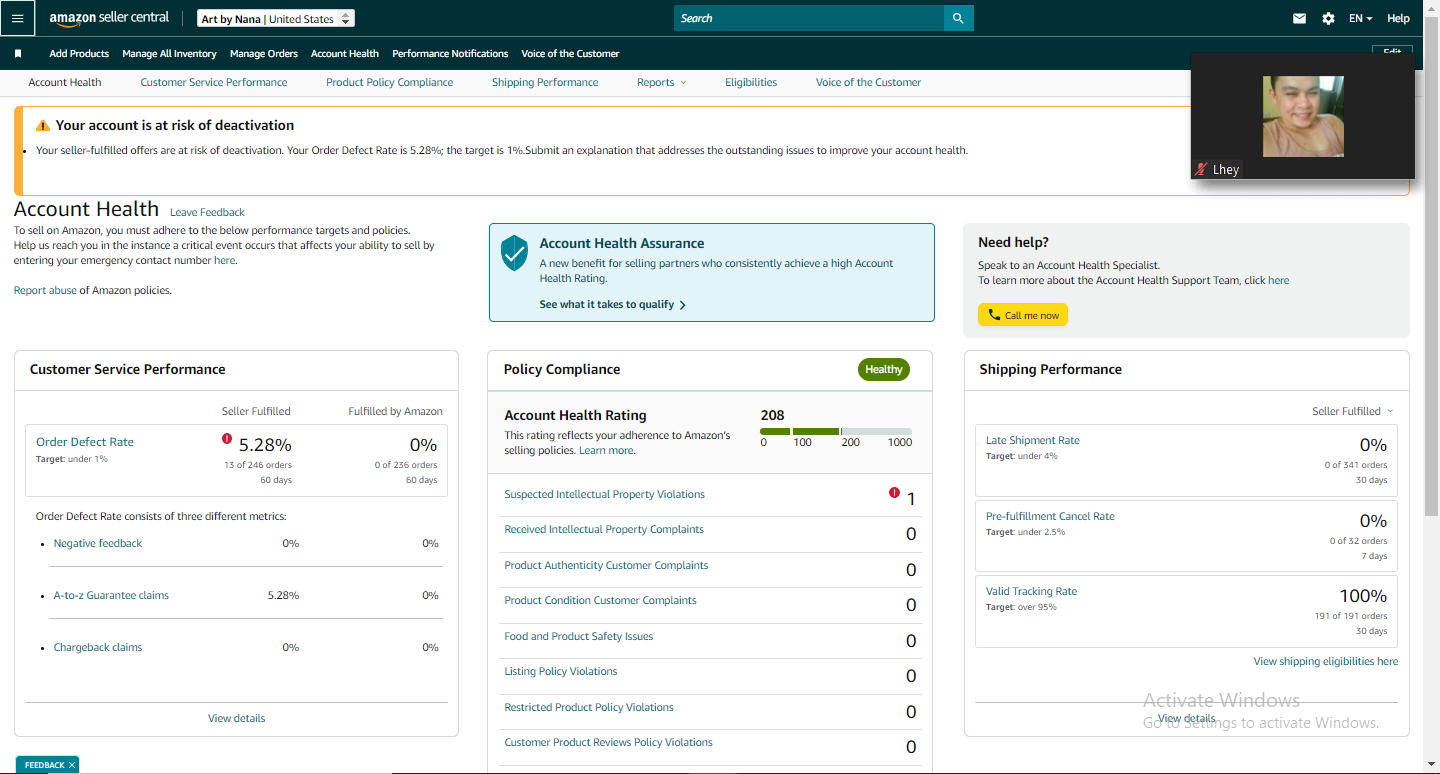Screen dimensions: 1440x774
Task: Click the Account Health Rating progress bar
Action: coord(836,432)
